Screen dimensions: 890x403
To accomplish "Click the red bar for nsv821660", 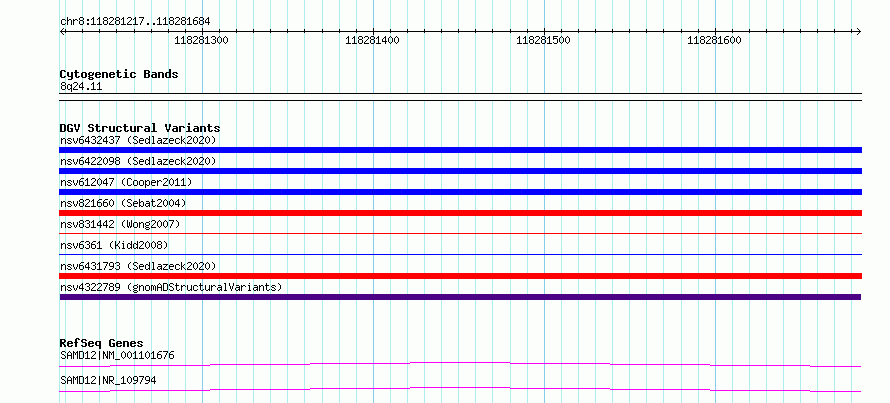I will click(460, 213).
